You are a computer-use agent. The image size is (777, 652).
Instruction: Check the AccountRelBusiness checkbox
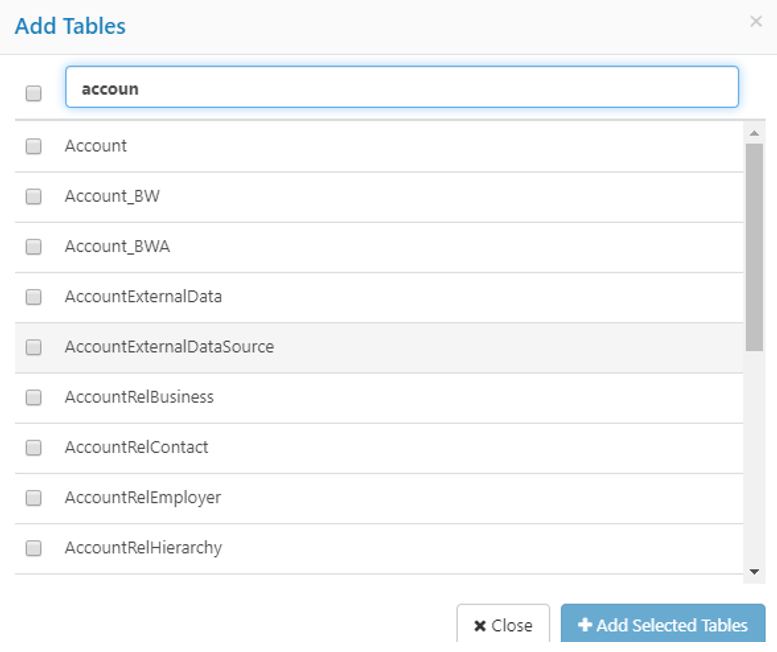[34, 398]
